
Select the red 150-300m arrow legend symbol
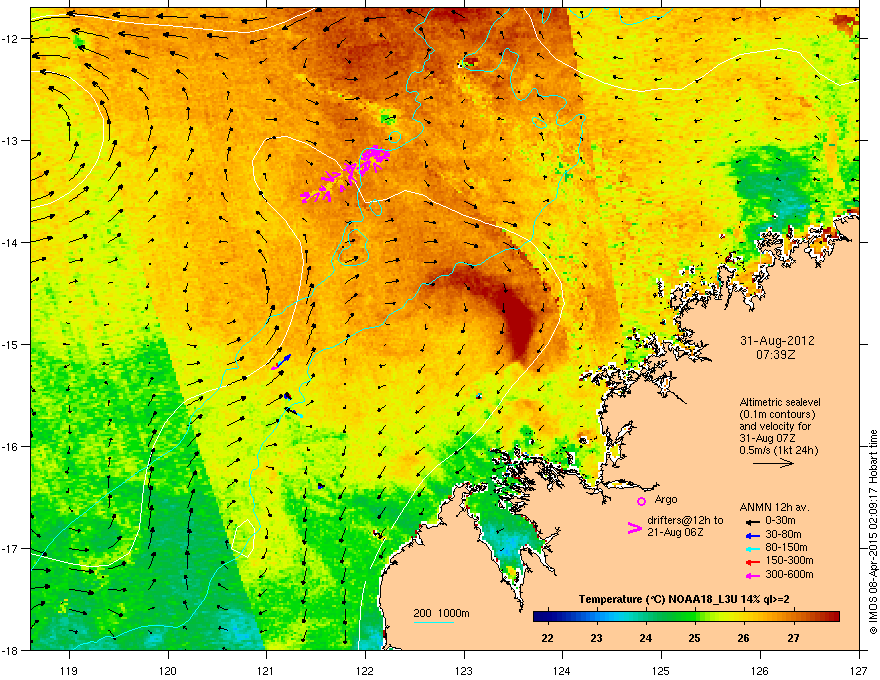pos(752,562)
